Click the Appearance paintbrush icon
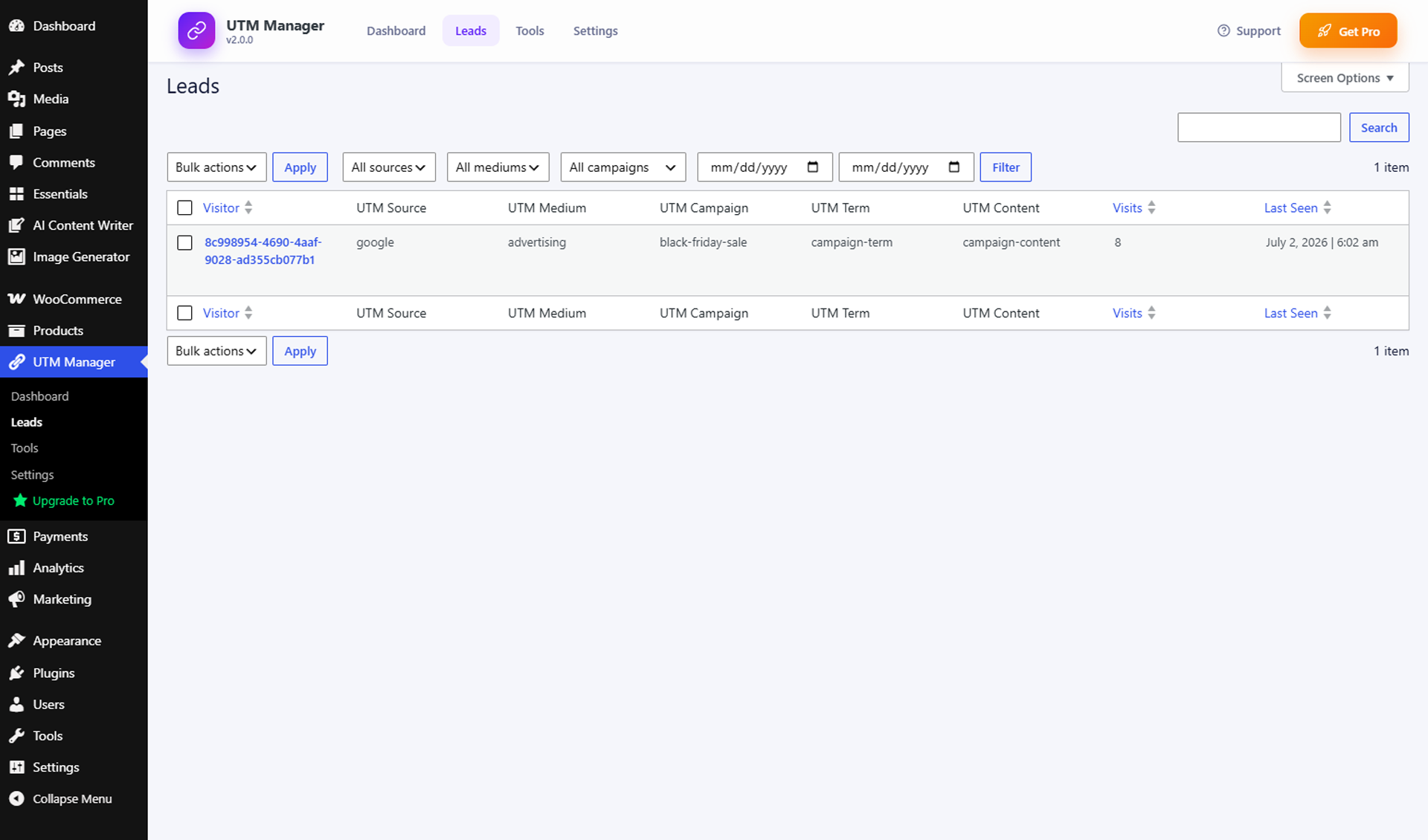The height and width of the screenshot is (840, 1428). (16, 641)
